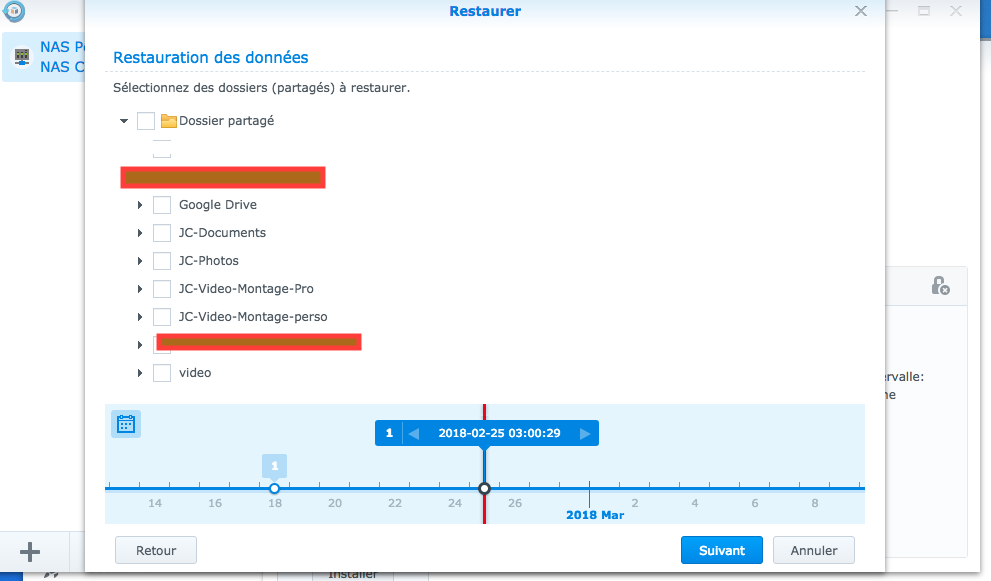991x581 pixels.
Task: Click the 2018-02-25 03:00:29 version label
Action: pyautogui.click(x=499, y=434)
